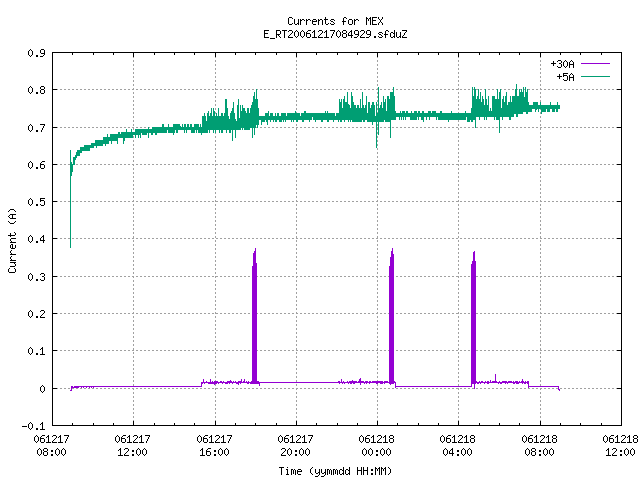640x480 pixels.
Task: Click the 061218 08:00 x-axis tick label
Action: (539, 445)
